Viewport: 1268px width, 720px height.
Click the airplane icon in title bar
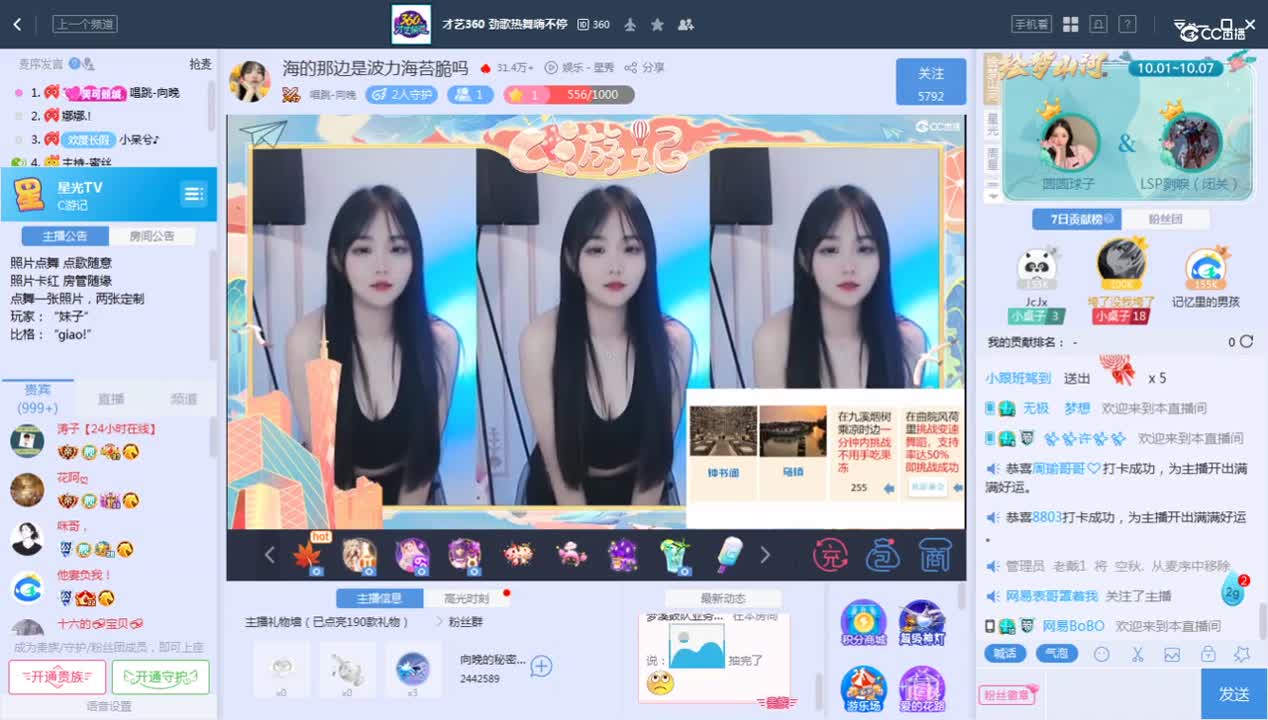pos(630,24)
